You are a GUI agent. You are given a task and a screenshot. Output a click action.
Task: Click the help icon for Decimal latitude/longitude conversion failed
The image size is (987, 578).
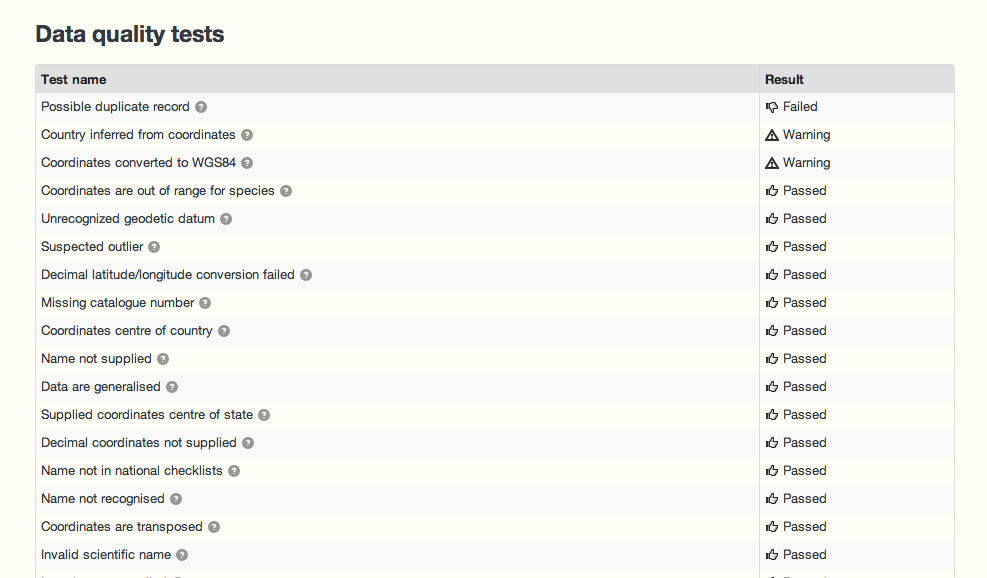[x=305, y=274]
